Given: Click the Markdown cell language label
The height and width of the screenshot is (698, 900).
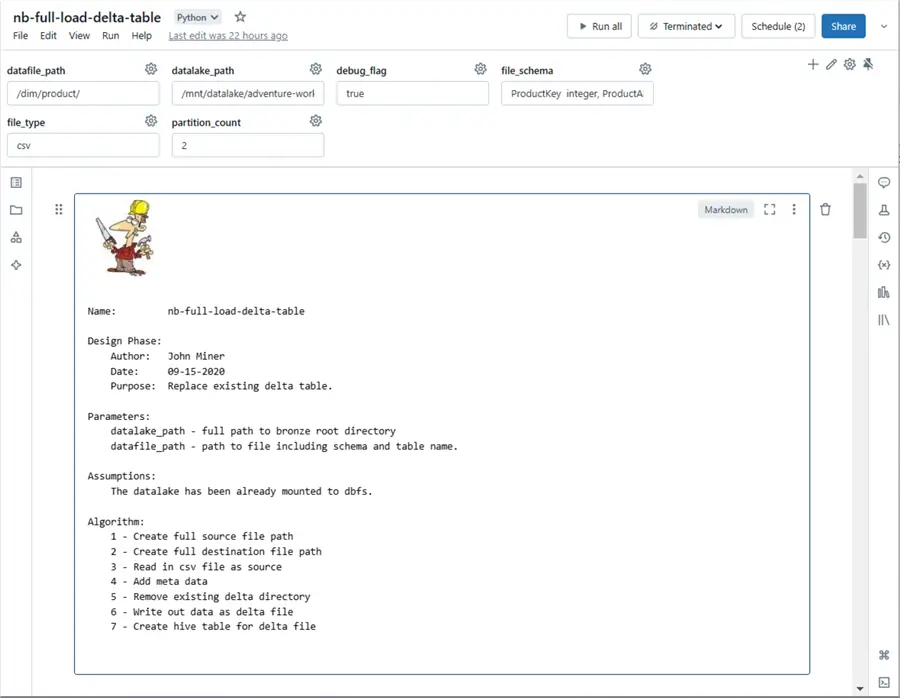Looking at the screenshot, I should 726,210.
